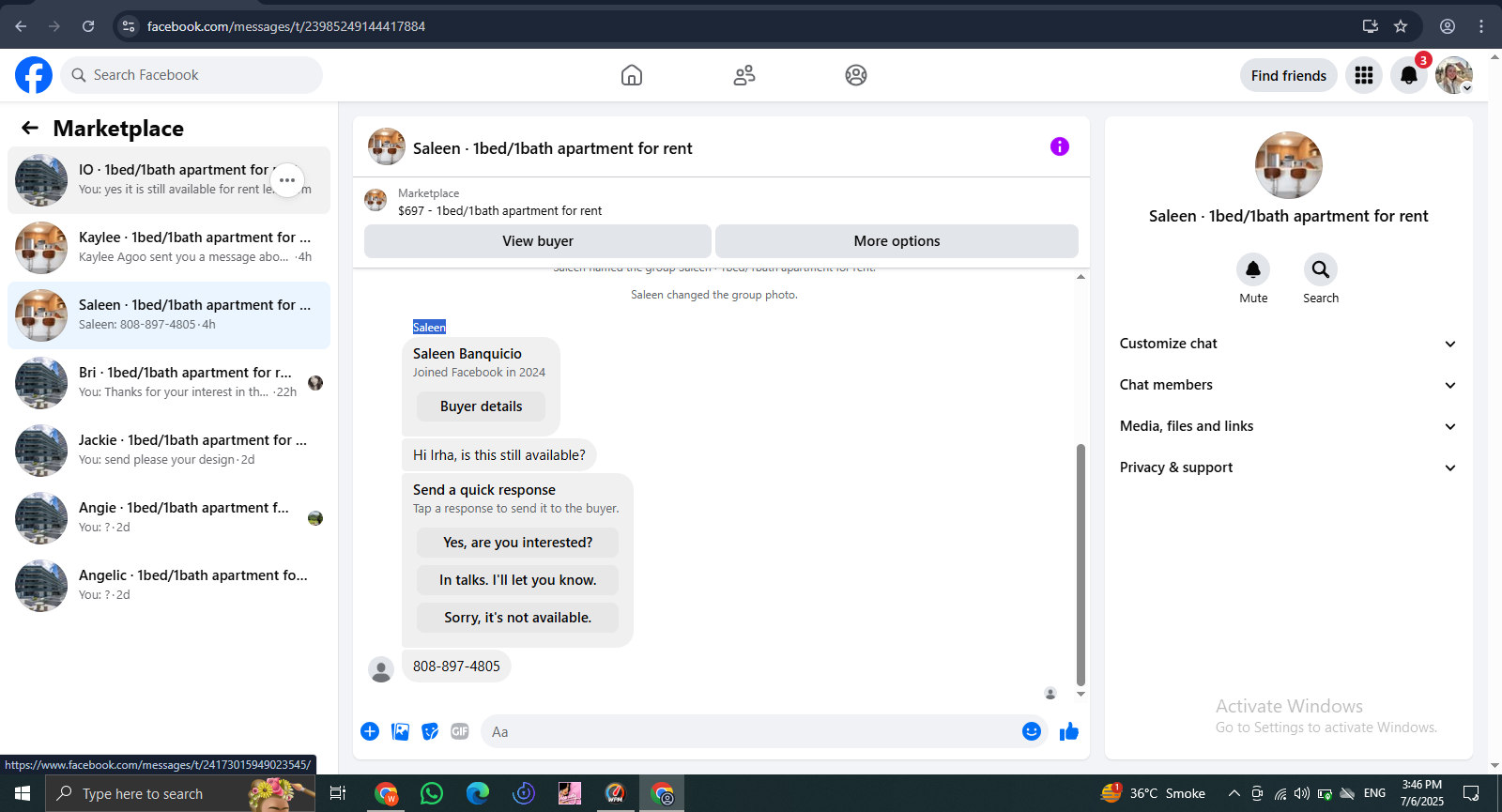Viewport: 1502px width, 812px height.
Task: Open the account profile picture menu
Action: [x=1454, y=75]
